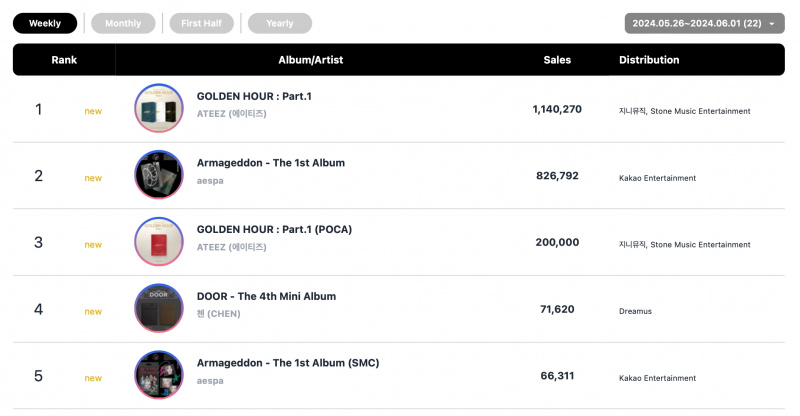Open the week date range dropdown
Viewport: 800px width, 416px height.
pos(705,23)
